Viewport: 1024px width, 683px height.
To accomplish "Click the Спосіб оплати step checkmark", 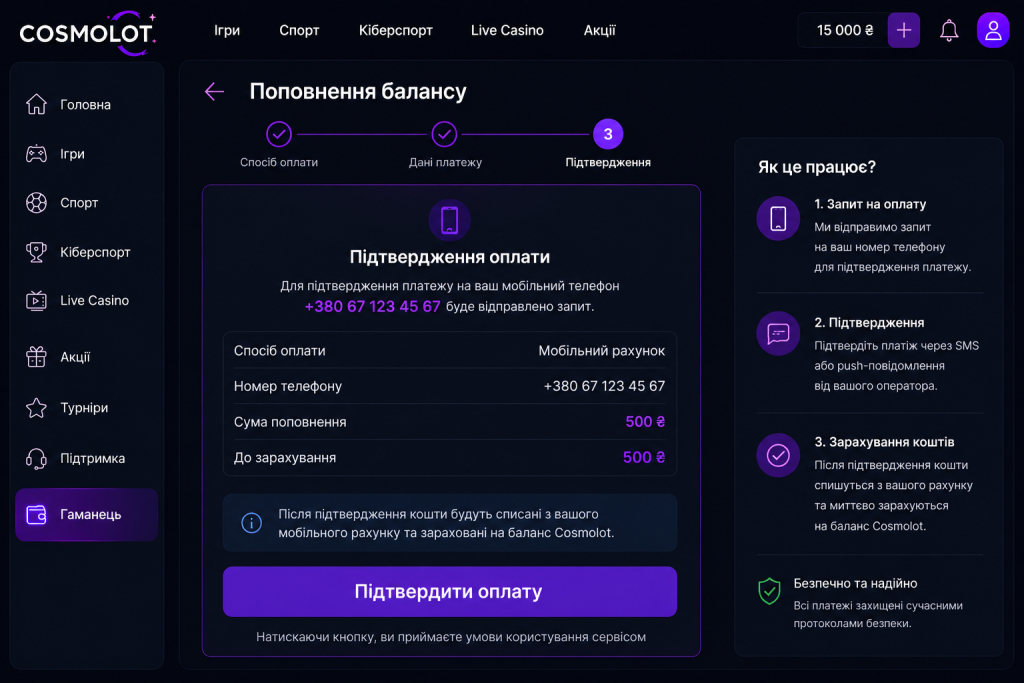I will click(279, 135).
